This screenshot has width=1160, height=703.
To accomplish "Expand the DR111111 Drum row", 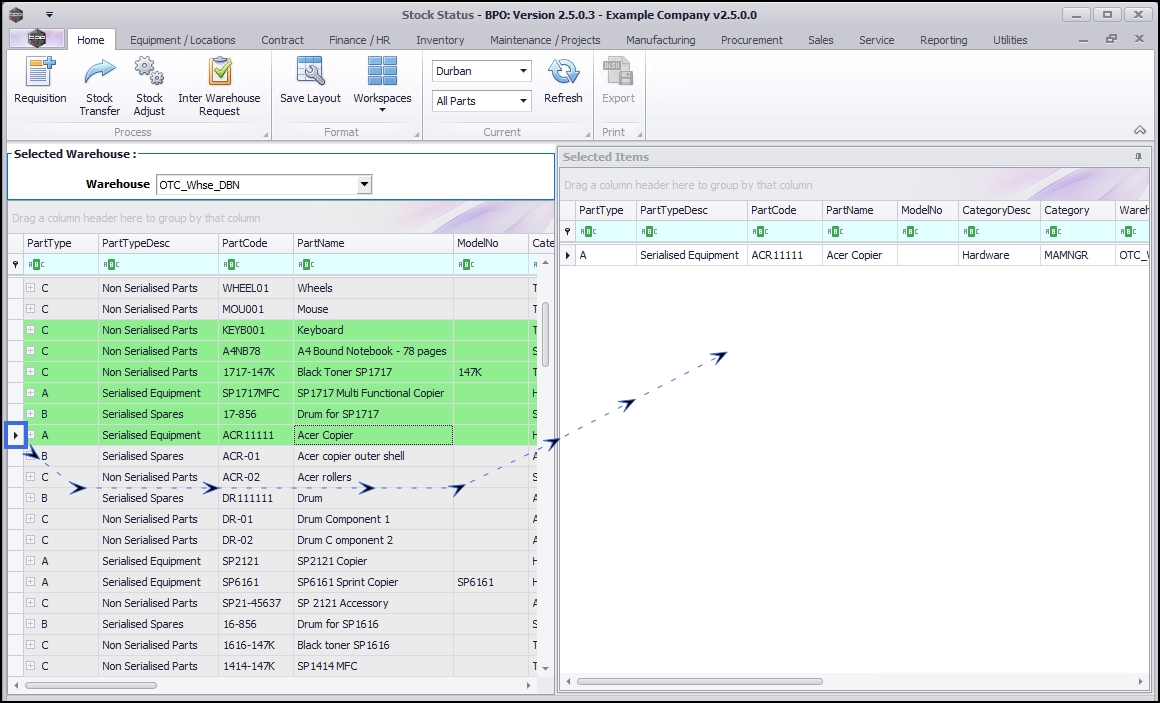I will click(x=30, y=498).
